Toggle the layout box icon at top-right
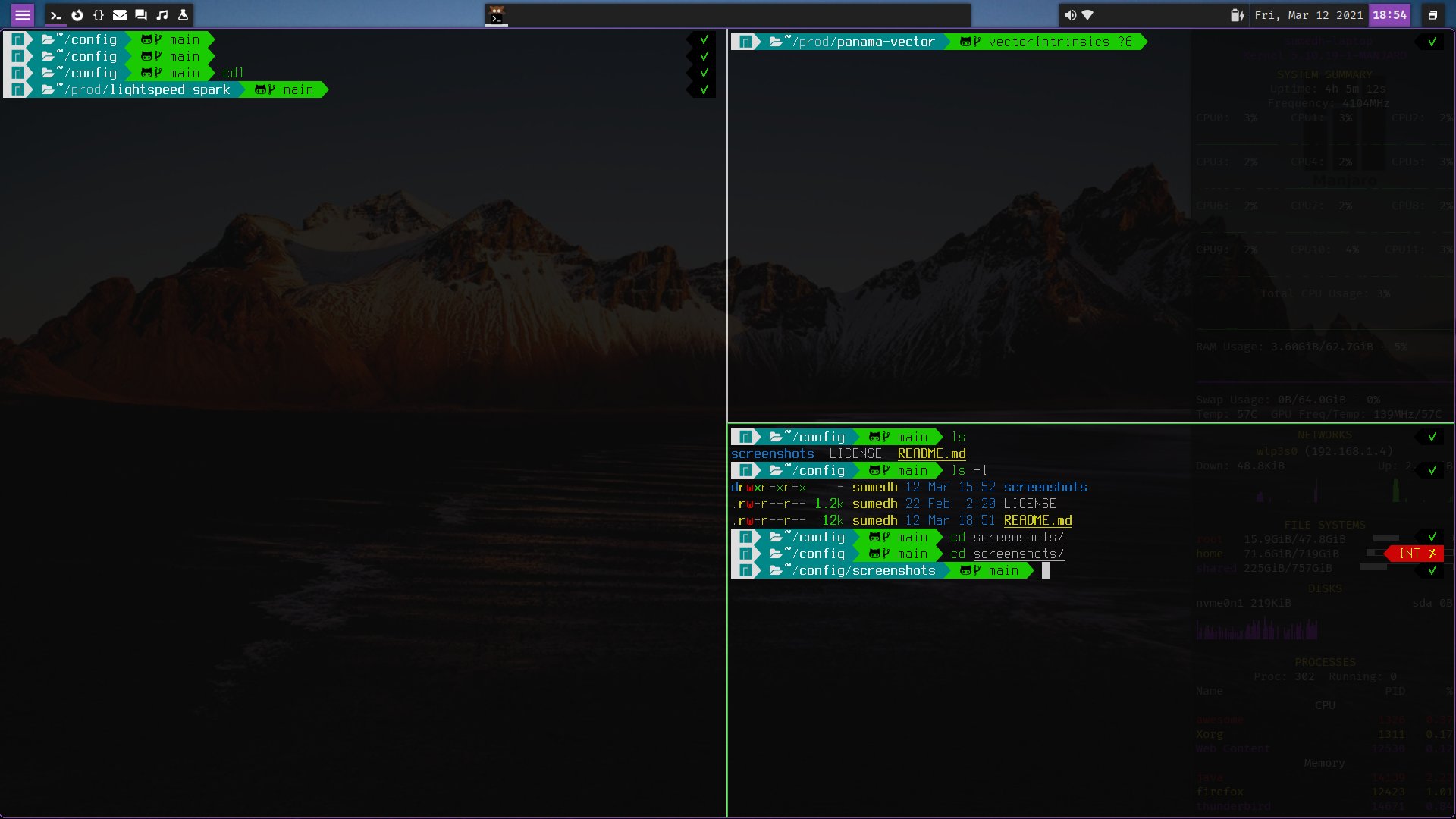The width and height of the screenshot is (1456, 819). [x=1432, y=15]
